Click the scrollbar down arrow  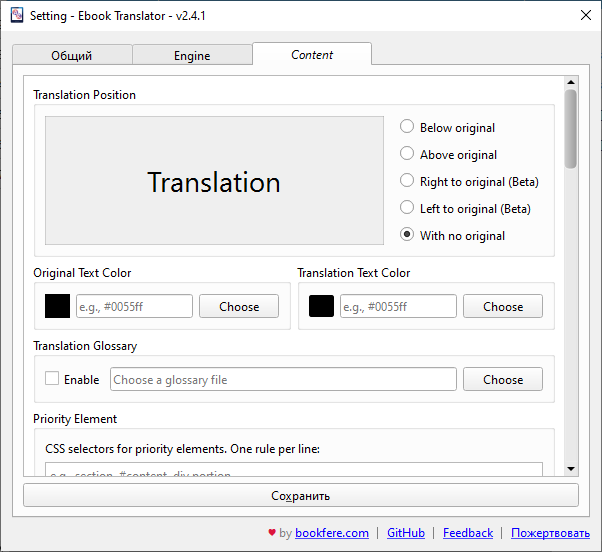[x=570, y=468]
